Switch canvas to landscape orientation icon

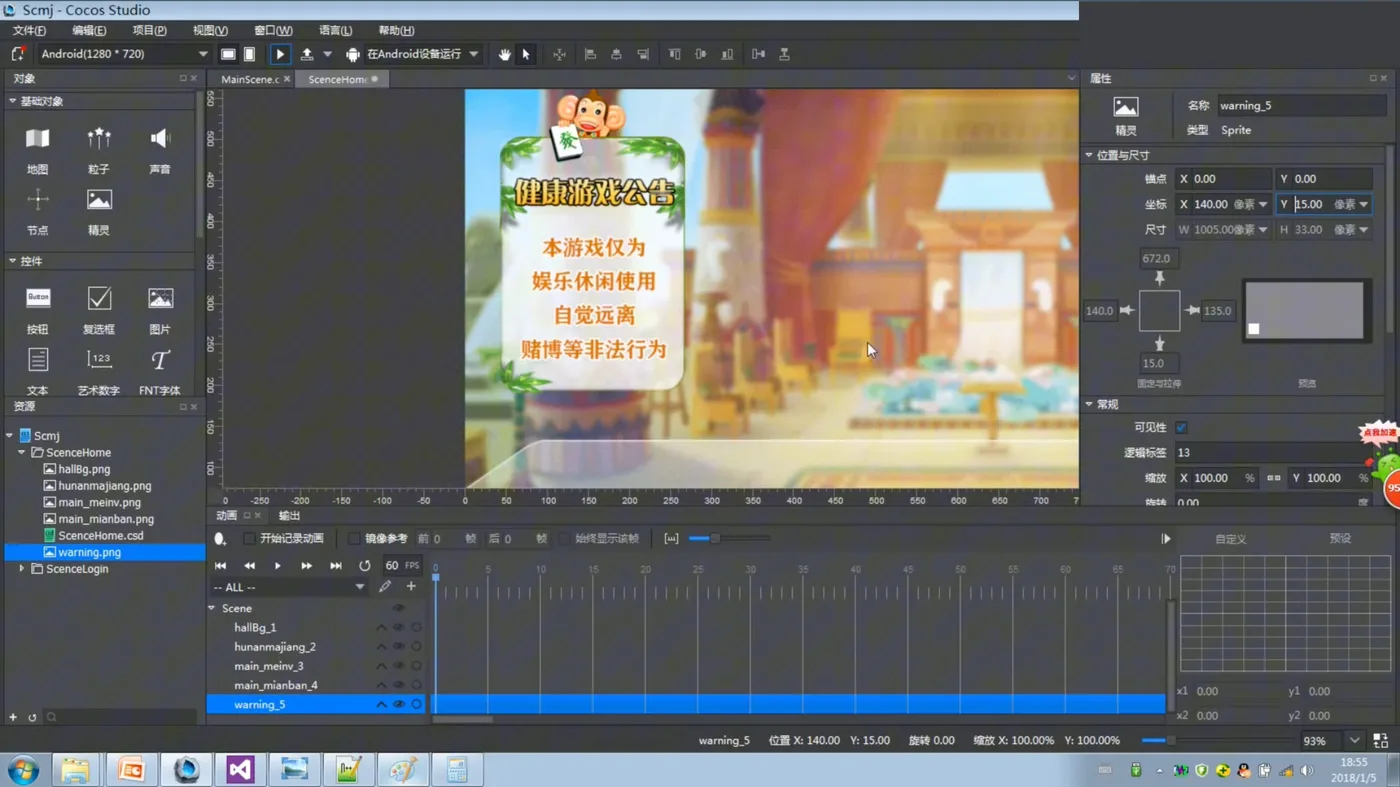228,54
